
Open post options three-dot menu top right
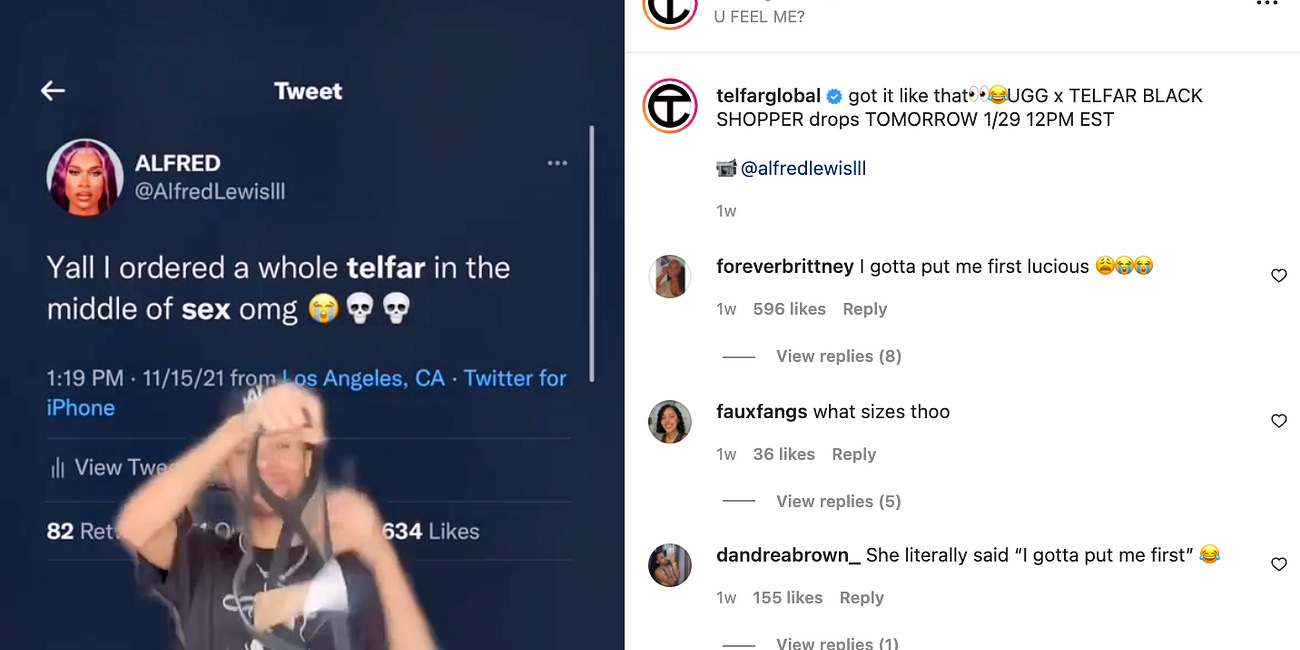pos(1266,4)
